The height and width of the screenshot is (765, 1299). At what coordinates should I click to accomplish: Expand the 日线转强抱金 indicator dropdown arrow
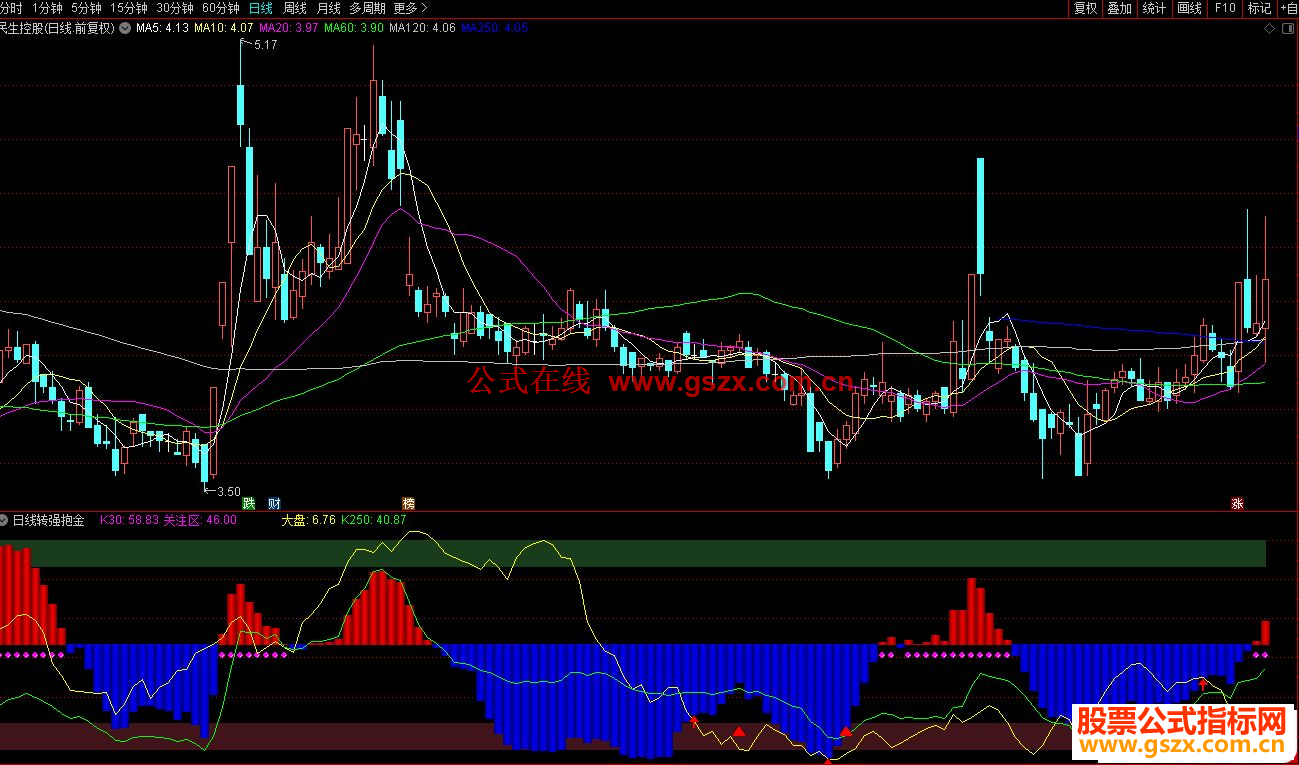click(x=4, y=520)
